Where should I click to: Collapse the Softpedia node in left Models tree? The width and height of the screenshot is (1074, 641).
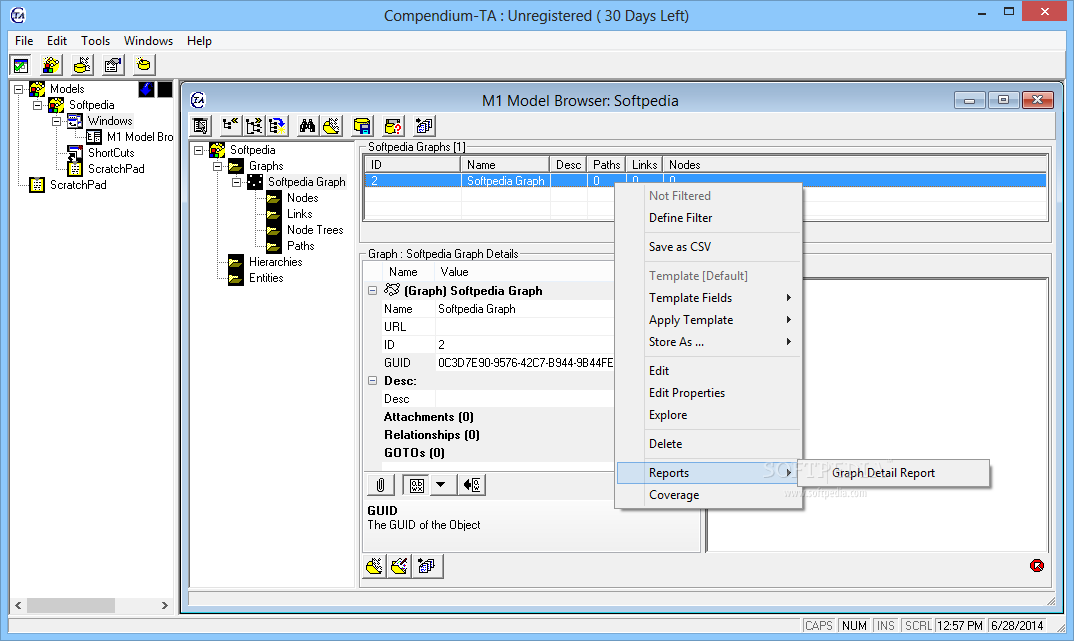(x=38, y=105)
